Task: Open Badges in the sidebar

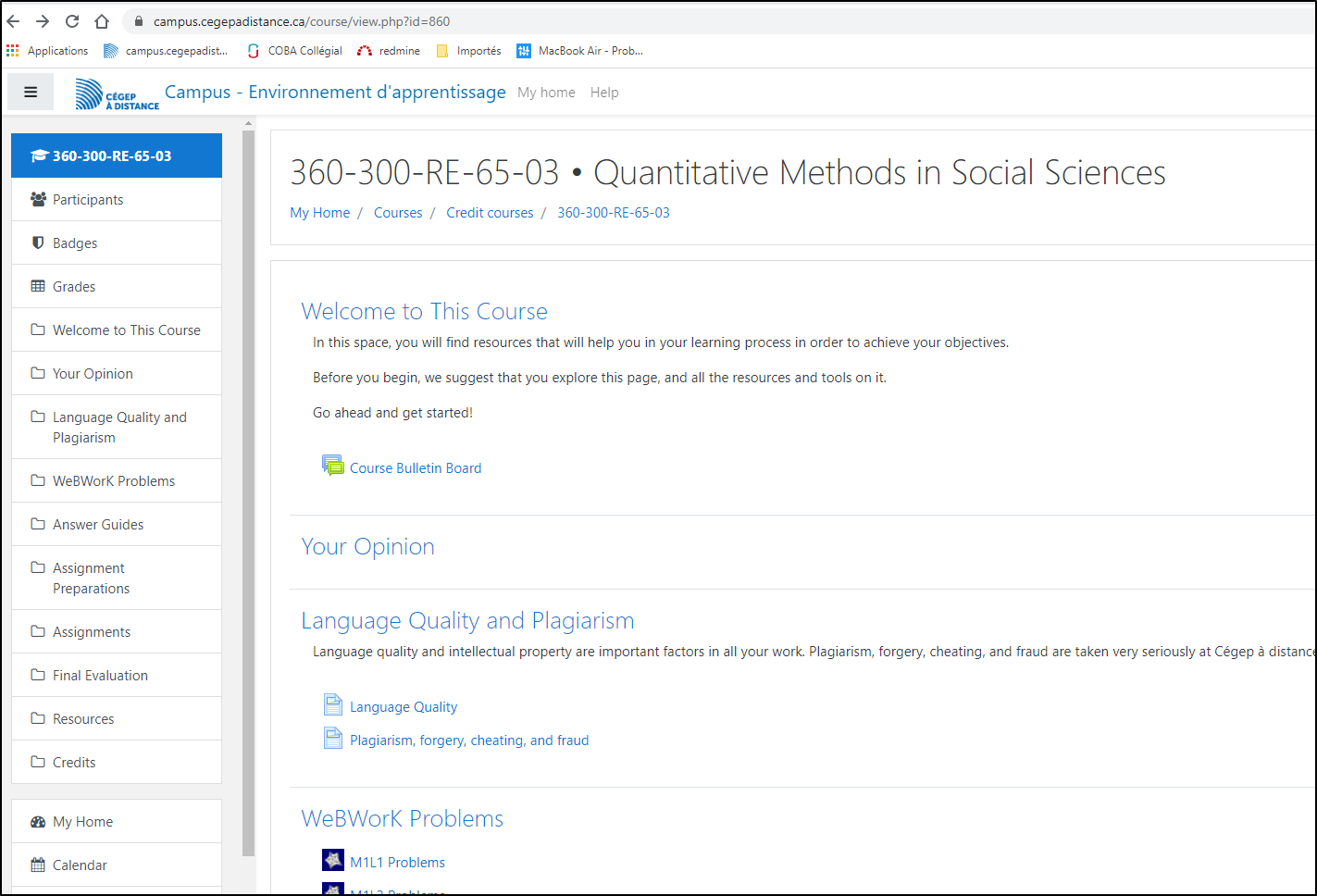Action: click(x=75, y=243)
